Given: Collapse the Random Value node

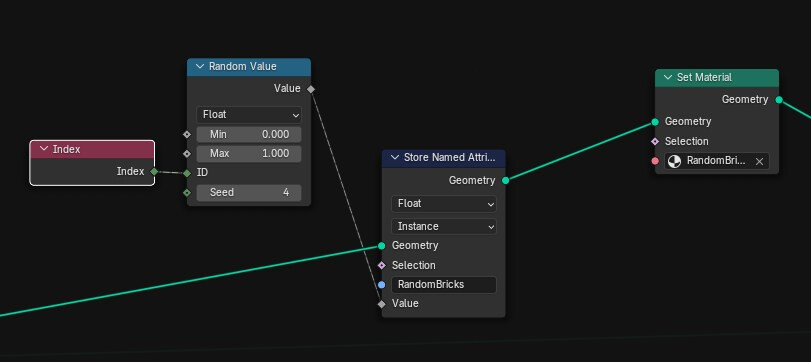Looking at the screenshot, I should coord(200,67).
